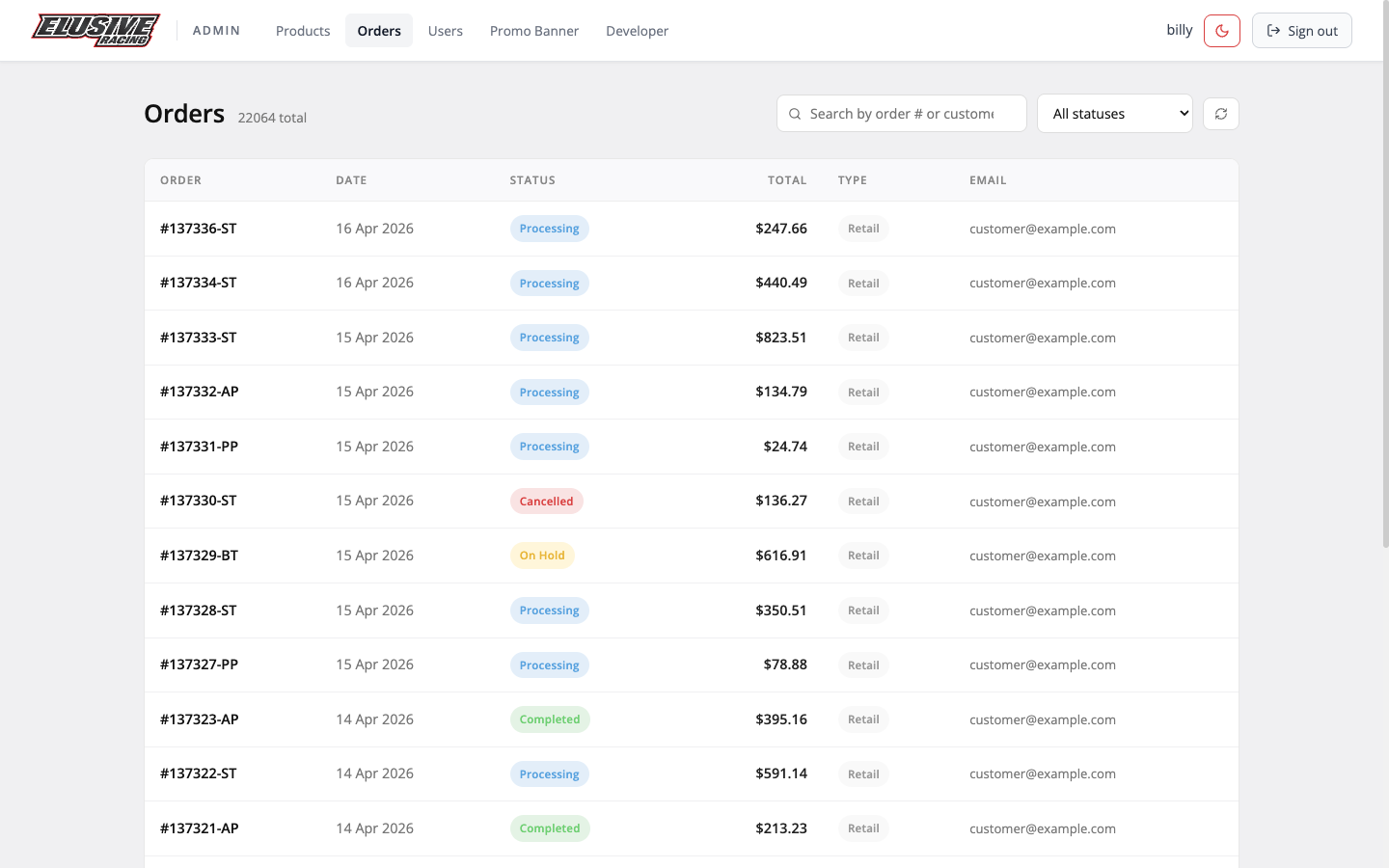The width and height of the screenshot is (1389, 868).
Task: Open the Promo Banner tab
Action: coord(534,31)
